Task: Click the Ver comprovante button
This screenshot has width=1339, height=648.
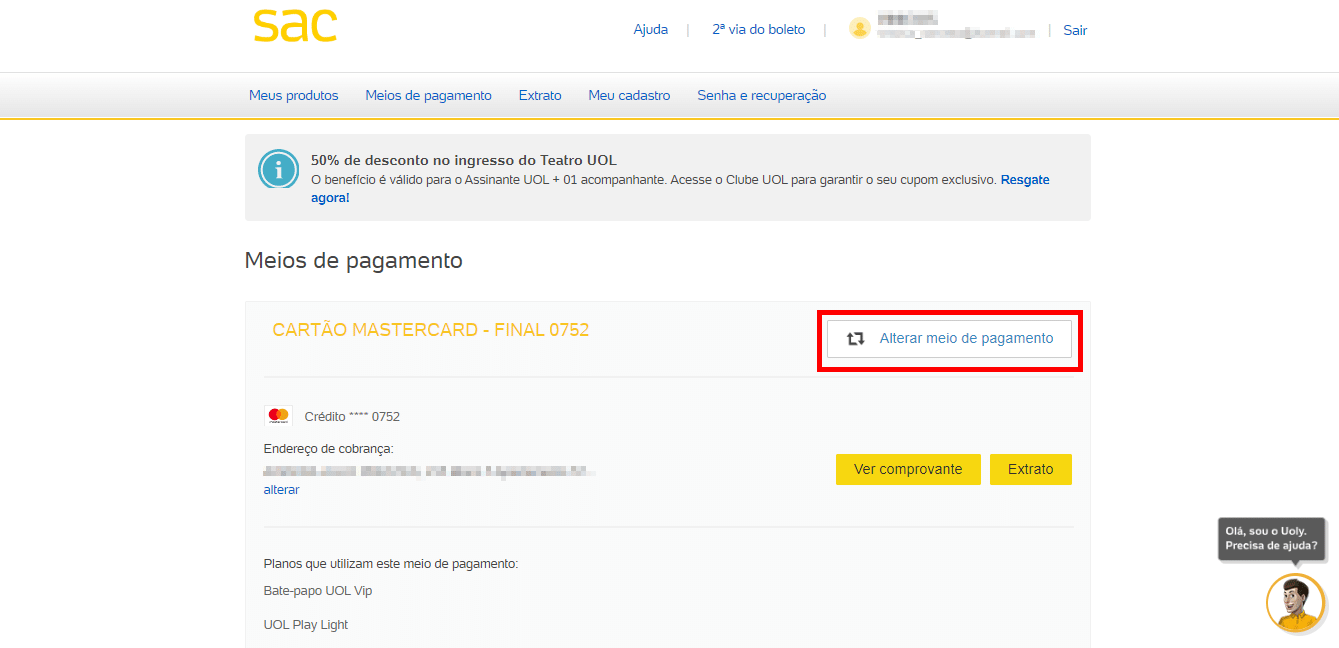Action: [x=908, y=469]
